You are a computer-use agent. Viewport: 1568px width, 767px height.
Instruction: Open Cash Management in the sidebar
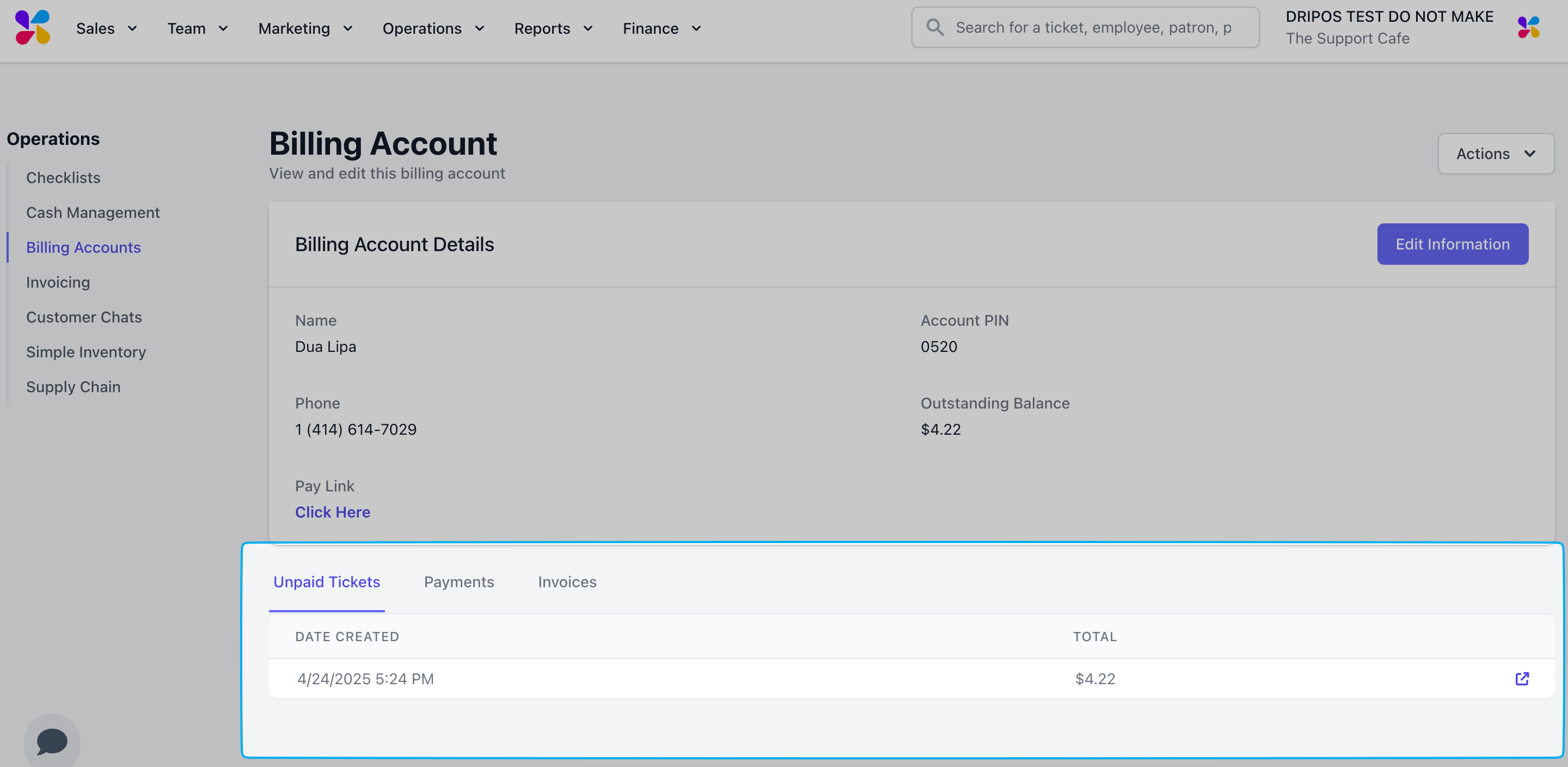pyautogui.click(x=93, y=212)
